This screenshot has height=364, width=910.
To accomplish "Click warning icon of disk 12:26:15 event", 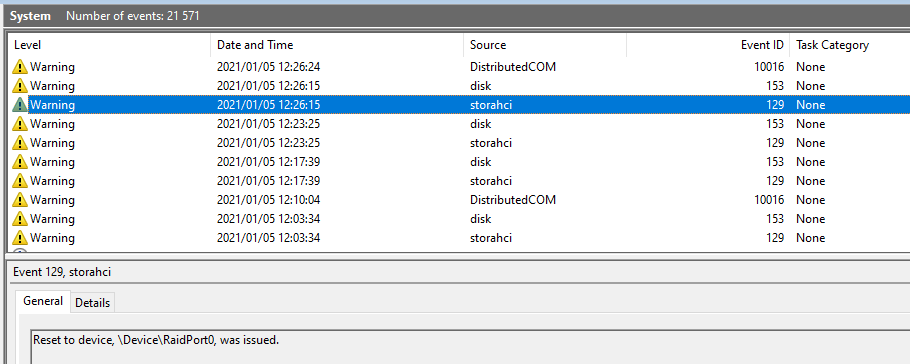I will [x=20, y=86].
